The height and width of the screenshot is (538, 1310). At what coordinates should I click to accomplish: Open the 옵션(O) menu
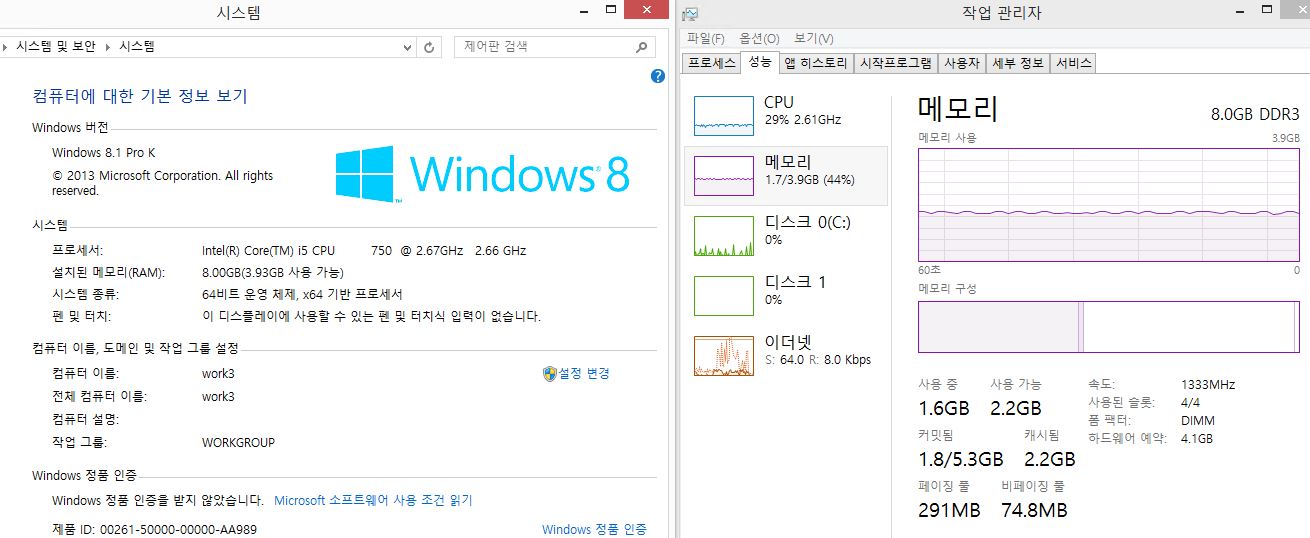pyautogui.click(x=759, y=38)
